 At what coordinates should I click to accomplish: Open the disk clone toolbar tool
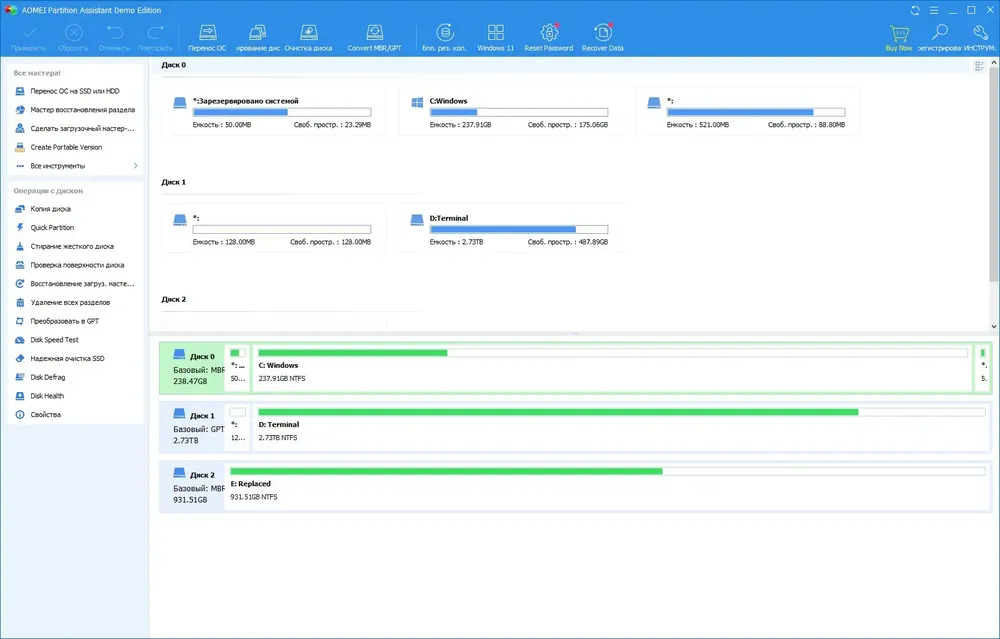[258, 38]
